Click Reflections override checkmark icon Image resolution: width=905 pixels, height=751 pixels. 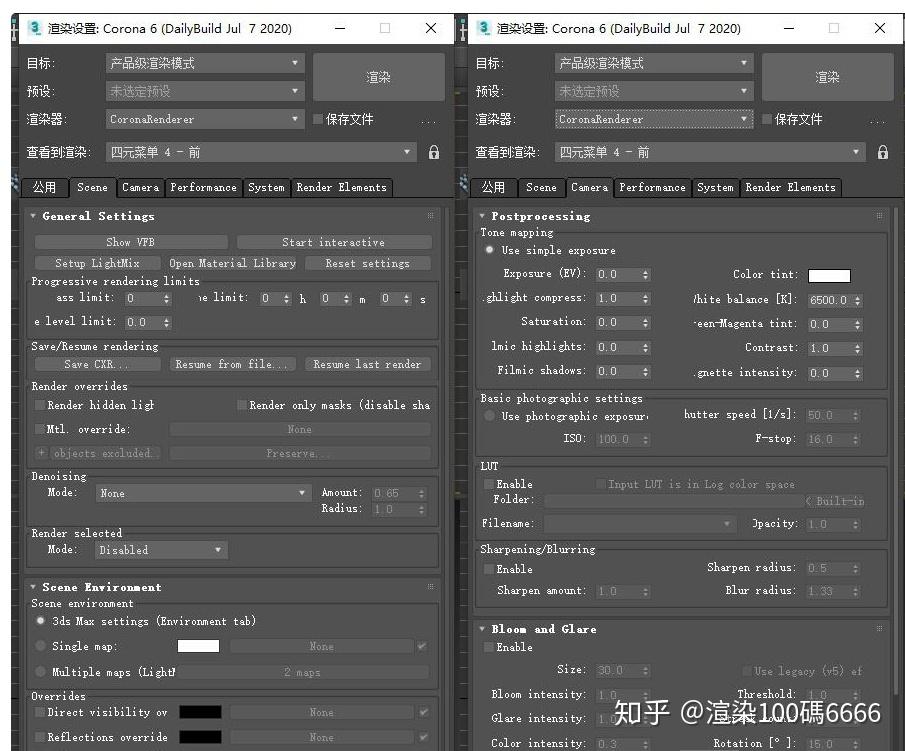click(x=424, y=737)
